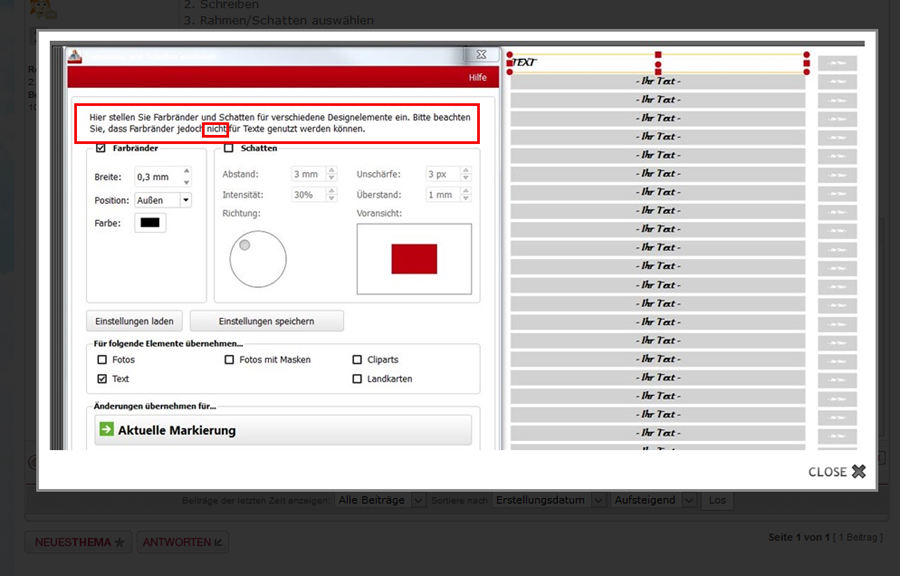Click the word 'nicht' in the hint text
Screen dimensions: 900x576
(x=216, y=129)
